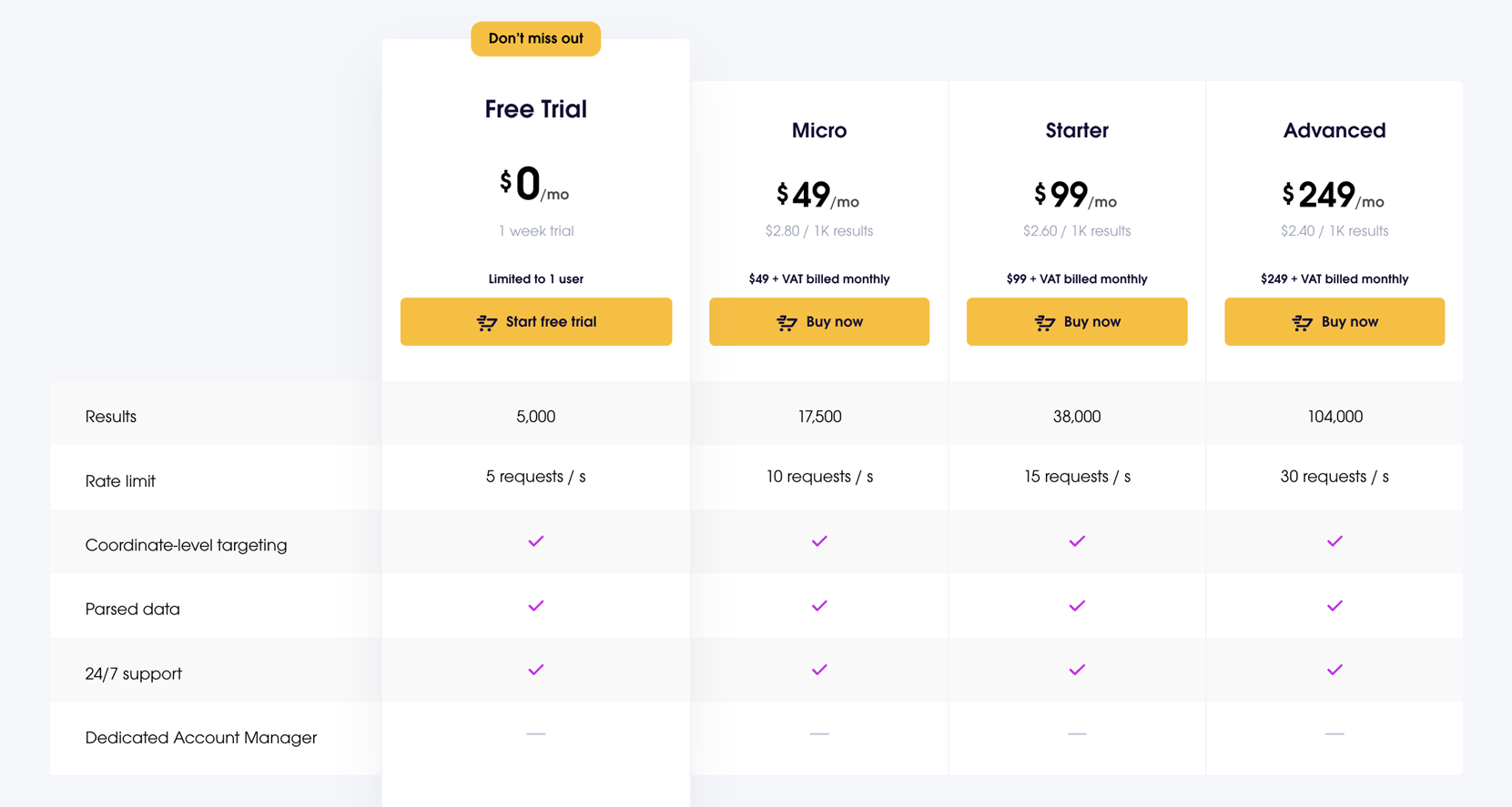The image size is (1512, 807).
Task: Click cart icon on Start free trial
Action: tap(487, 322)
